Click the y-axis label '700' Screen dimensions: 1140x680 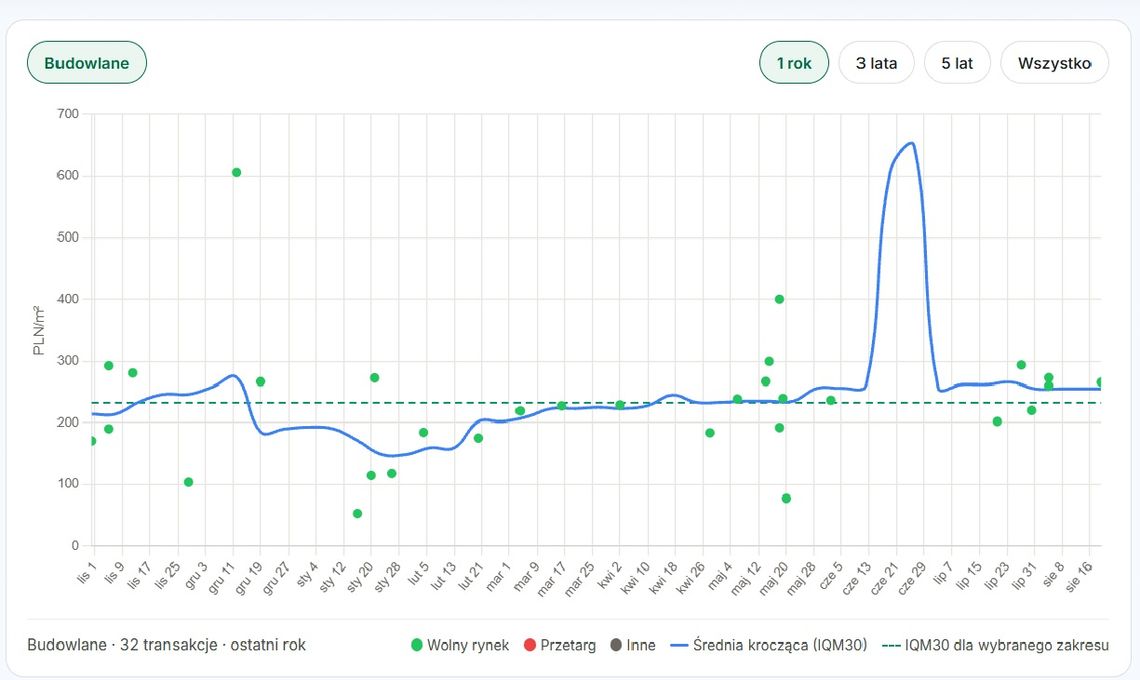68,113
